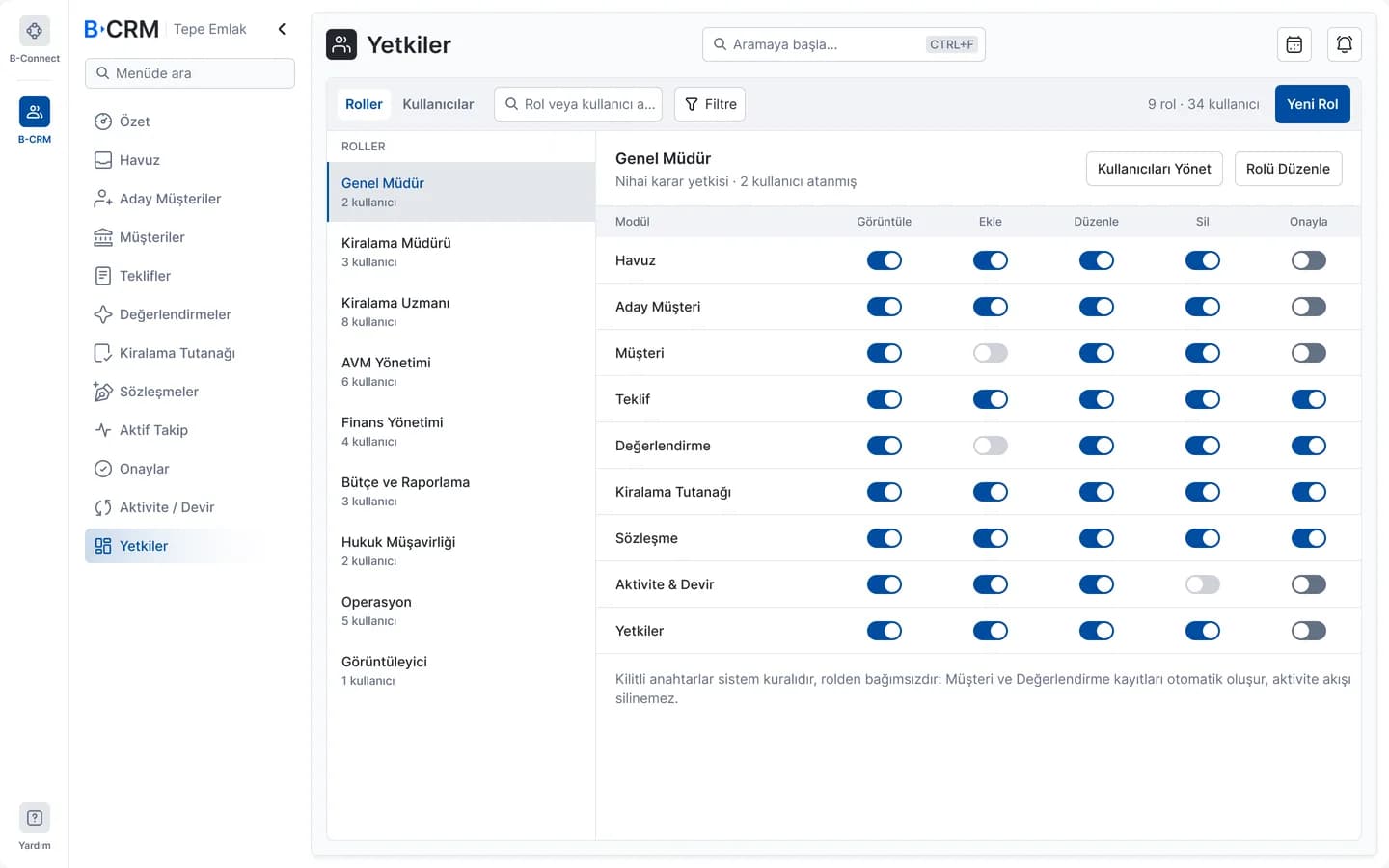Open Teklifler in sidebar
Screen dimensions: 1389x868
tap(190, 276)
